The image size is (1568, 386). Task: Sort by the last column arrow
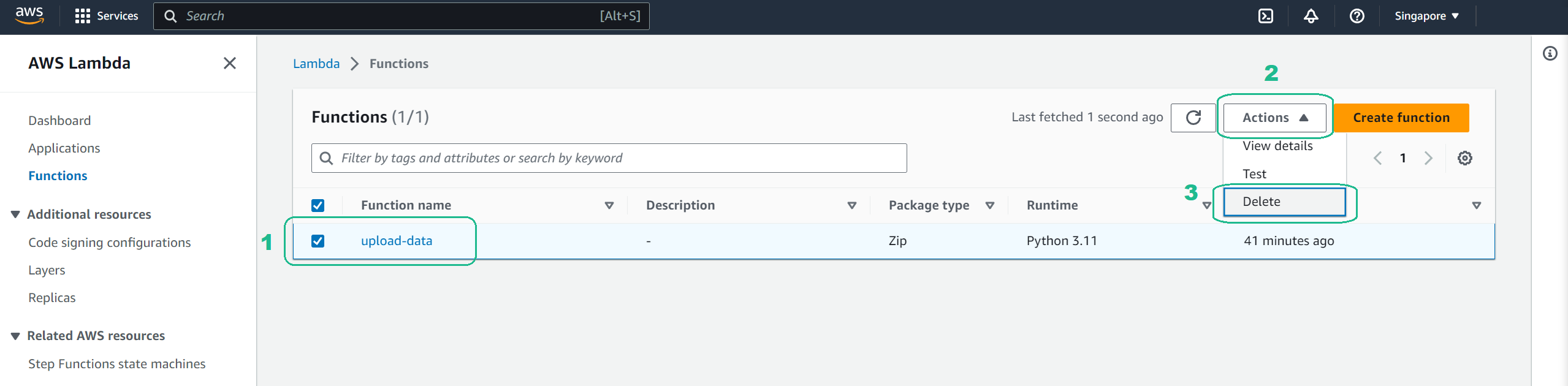1477,205
